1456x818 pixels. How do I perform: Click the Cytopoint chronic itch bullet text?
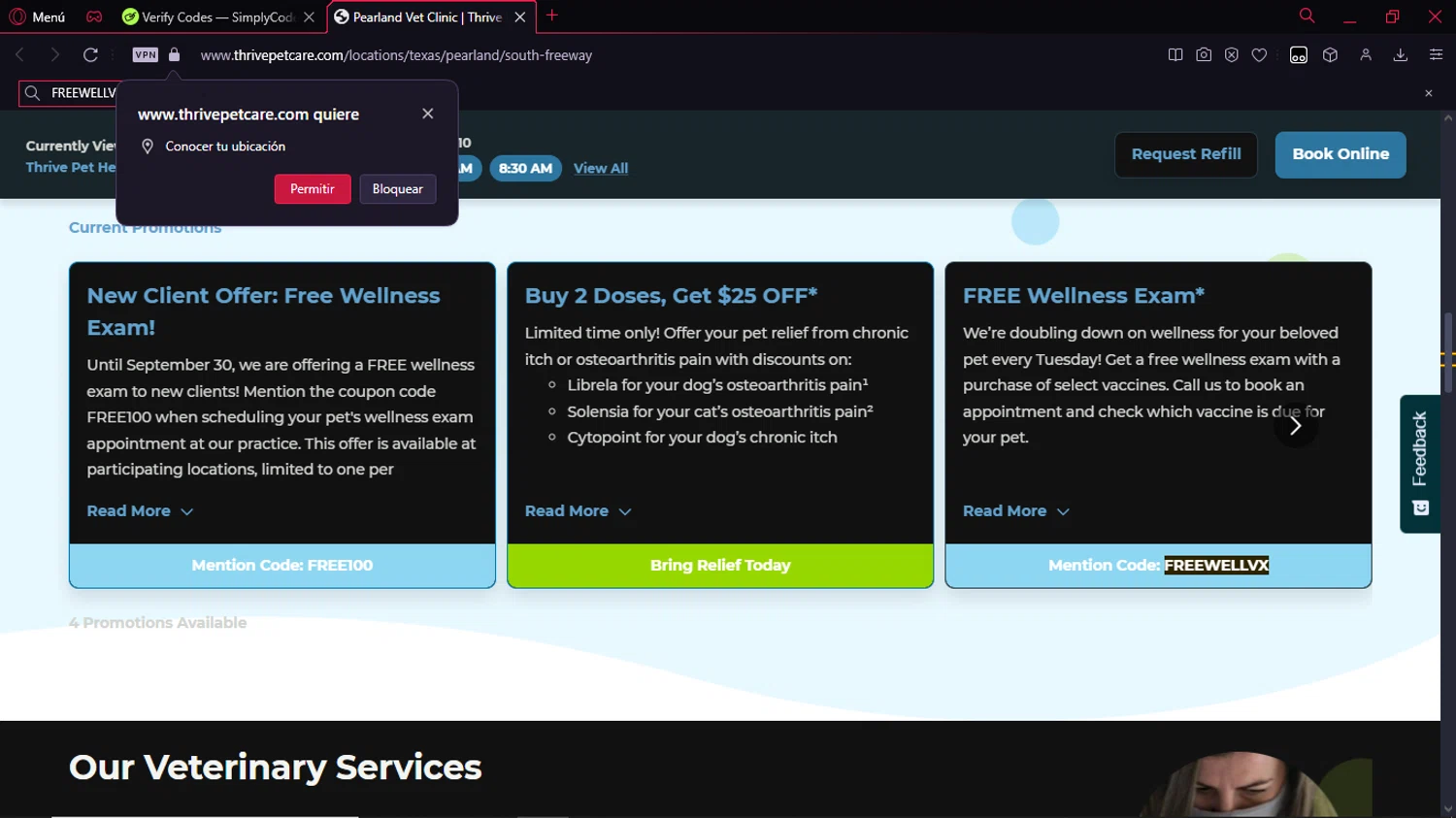[x=702, y=438]
